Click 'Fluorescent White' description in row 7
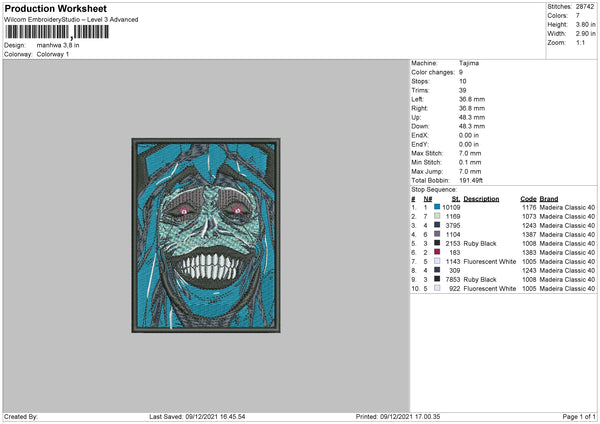This screenshot has width=600, height=424. pos(489,261)
